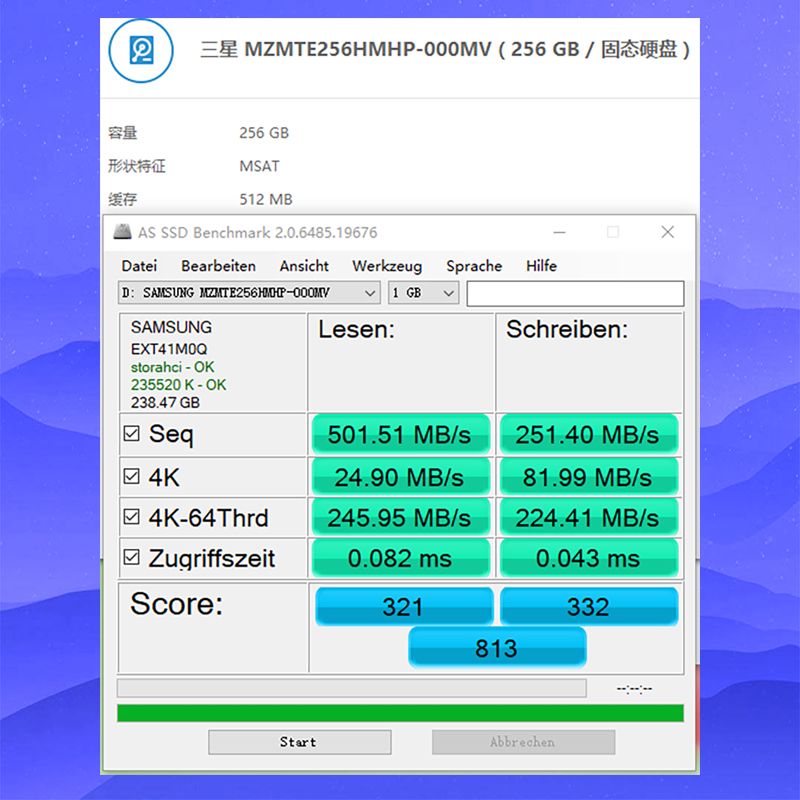The image size is (800, 800).
Task: Start the benchmark with Start button
Action: pos(299,742)
